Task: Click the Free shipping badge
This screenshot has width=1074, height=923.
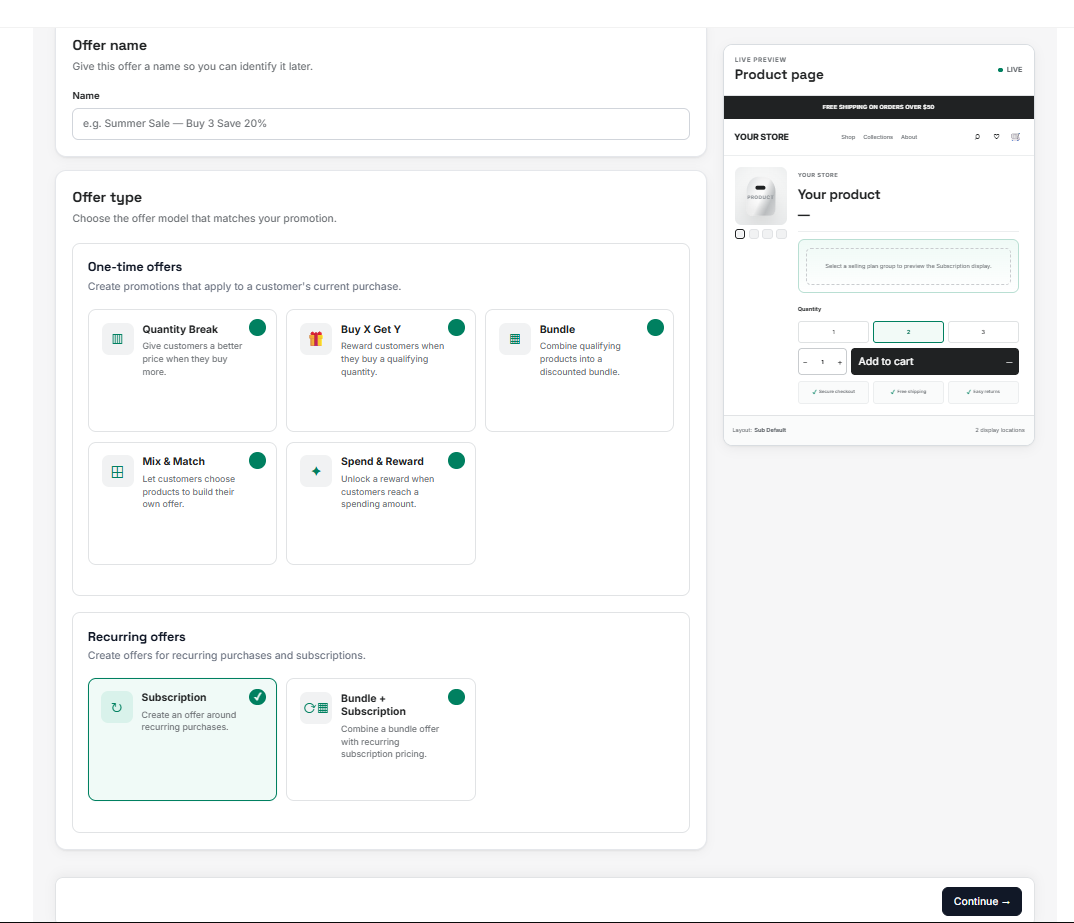Action: coord(908,392)
